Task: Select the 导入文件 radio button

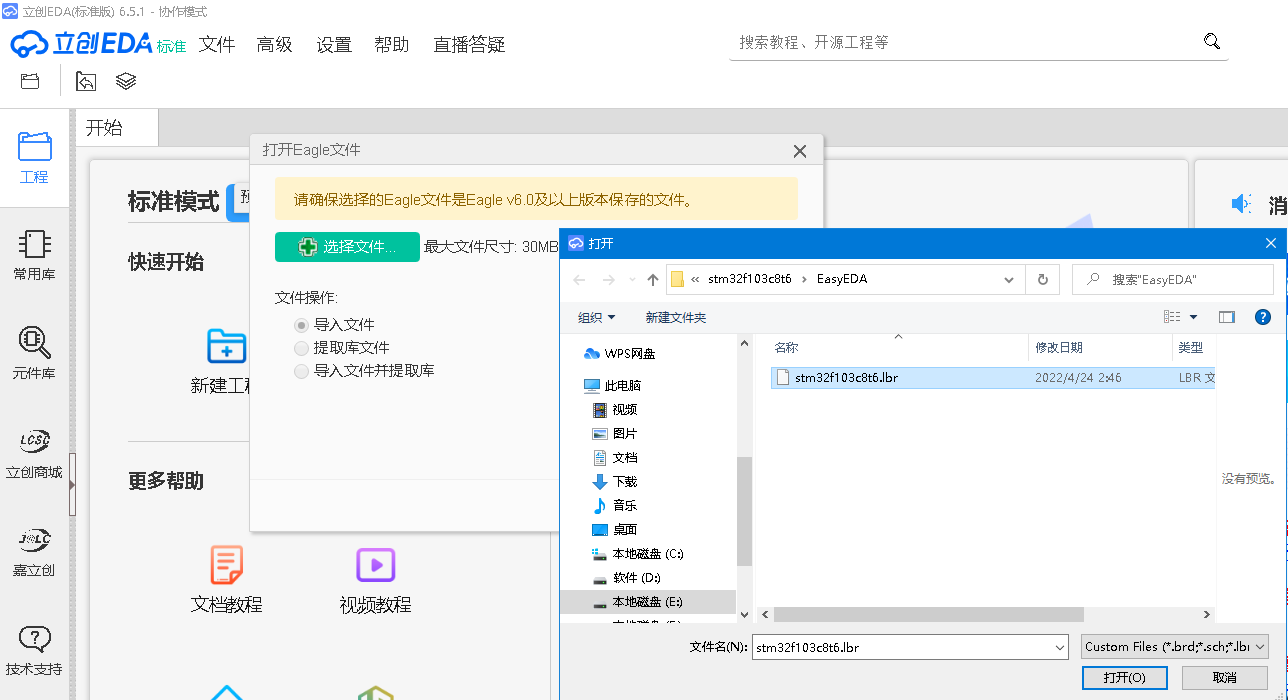Action: point(301,325)
